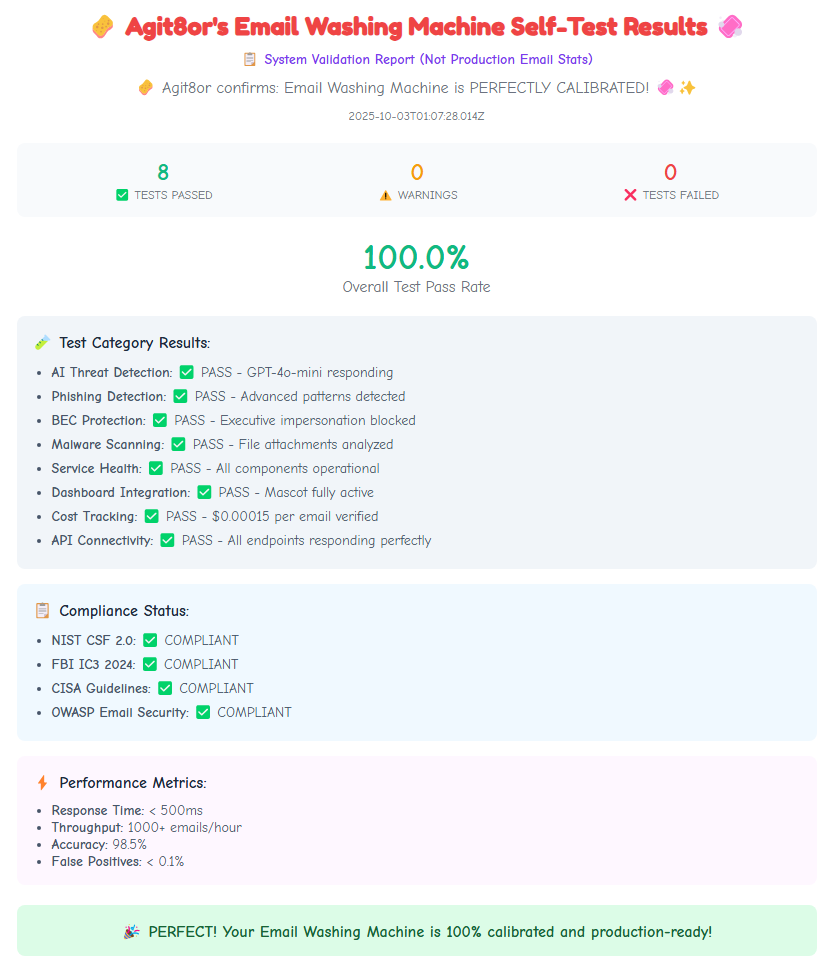Click the 100.0% overall pass rate figure

pos(416,258)
